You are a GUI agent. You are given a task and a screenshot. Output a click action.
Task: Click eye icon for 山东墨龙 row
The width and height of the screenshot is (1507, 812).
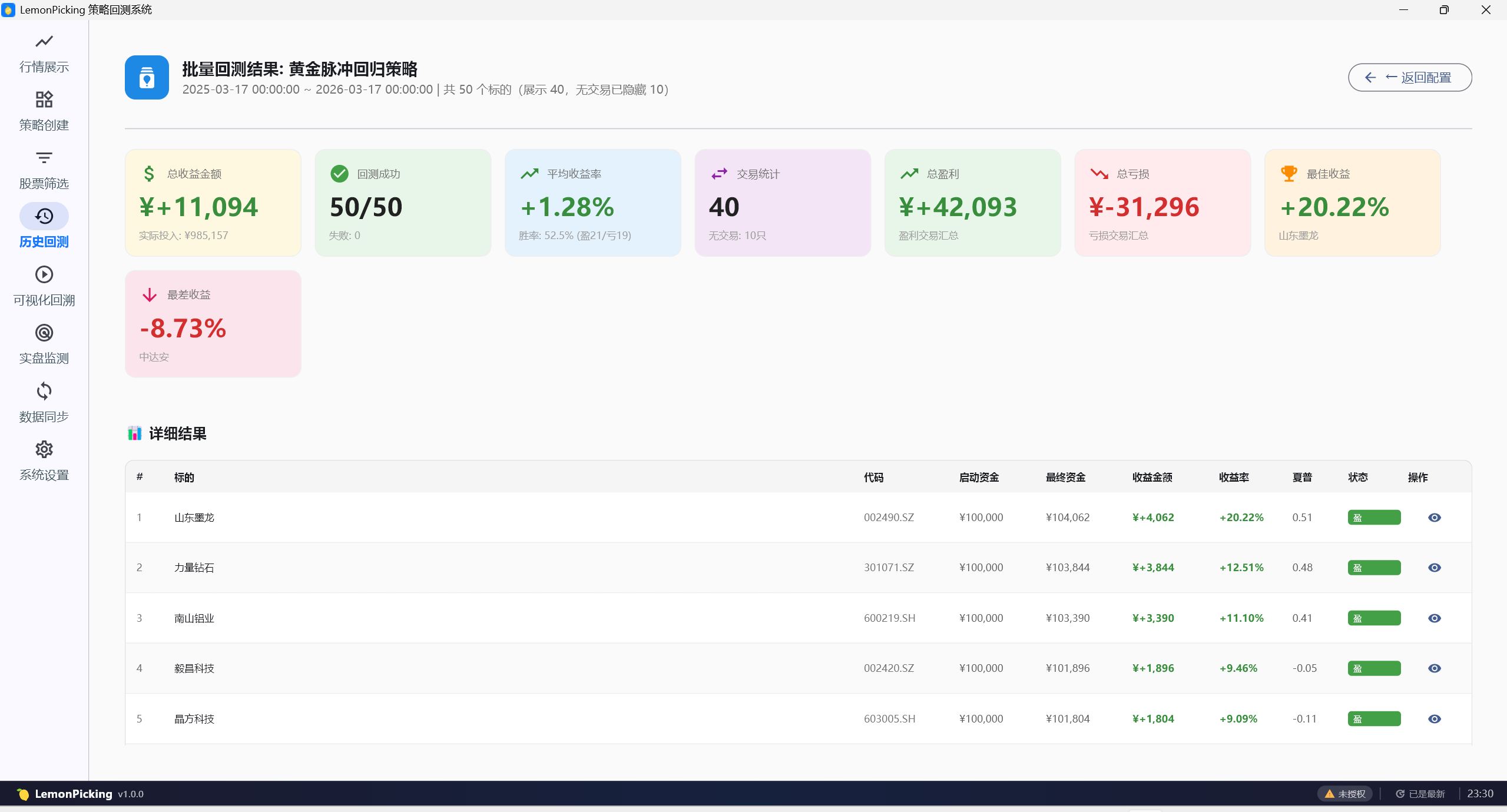1434,518
